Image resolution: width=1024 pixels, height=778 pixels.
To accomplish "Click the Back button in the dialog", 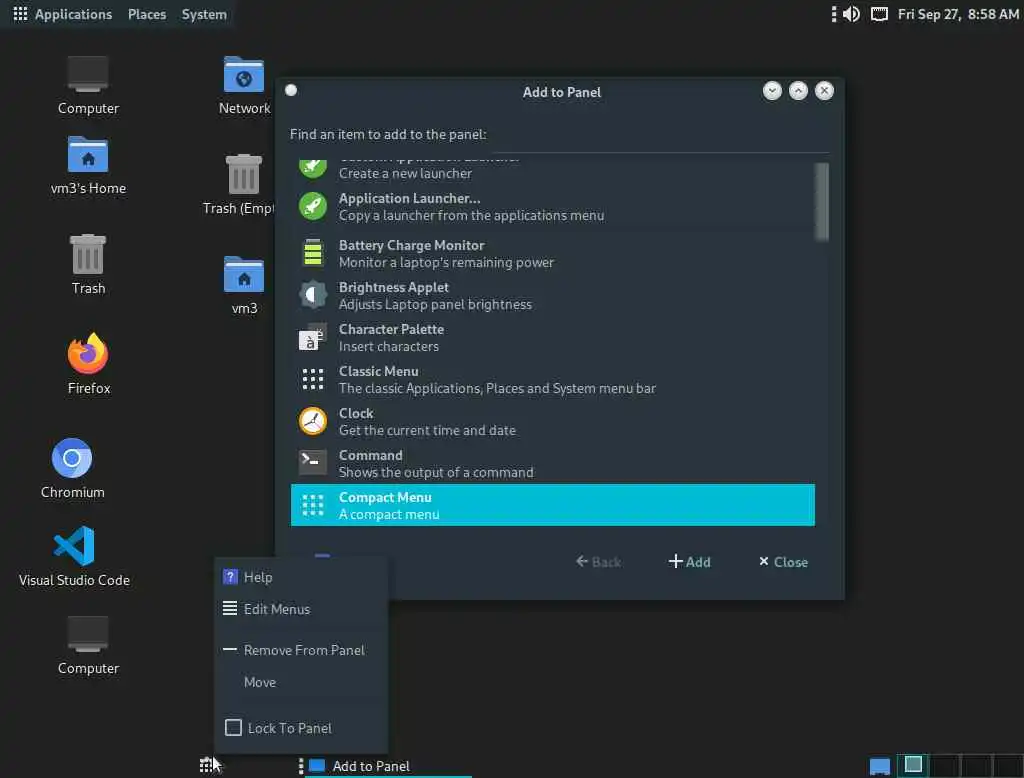I will [598, 562].
